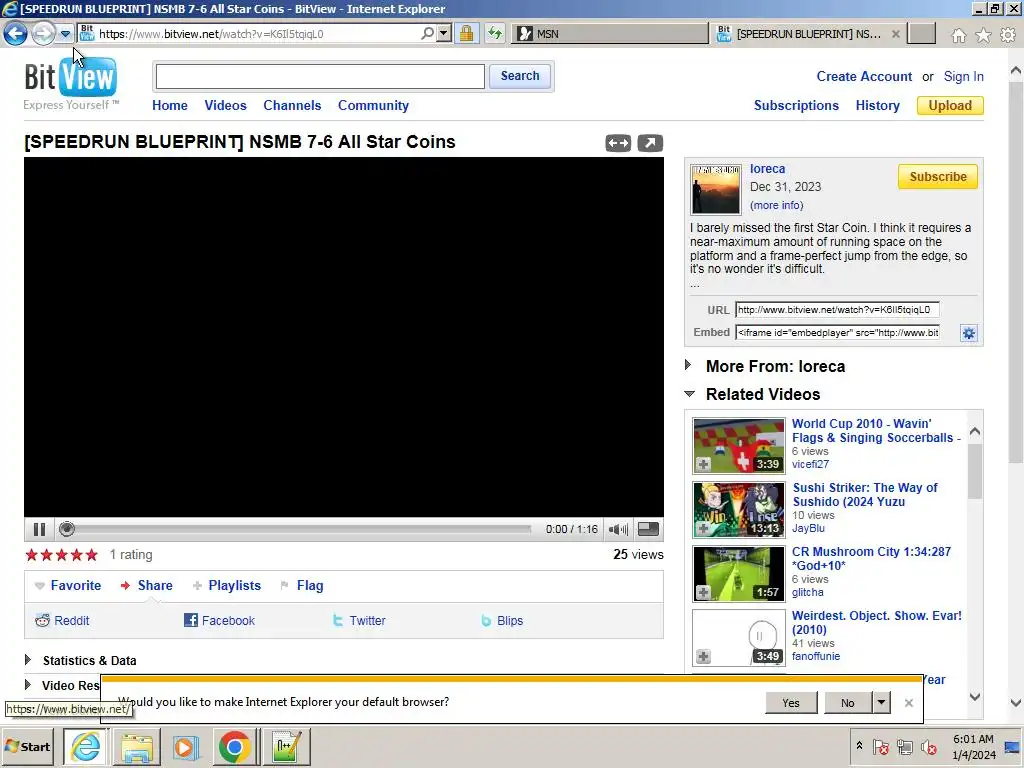
Task: Select the Embed code field
Action: [837, 332]
